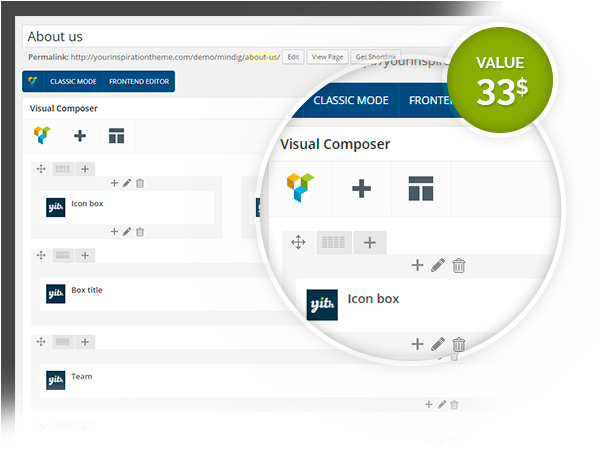This screenshot has width=600, height=461.
Task: Add element with unmagnified toolbar plus icon
Action: [x=80, y=136]
